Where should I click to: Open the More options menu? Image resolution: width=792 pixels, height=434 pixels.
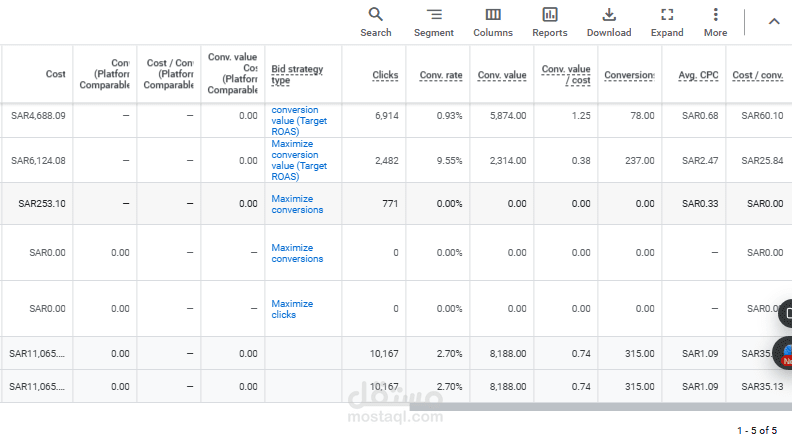715,15
